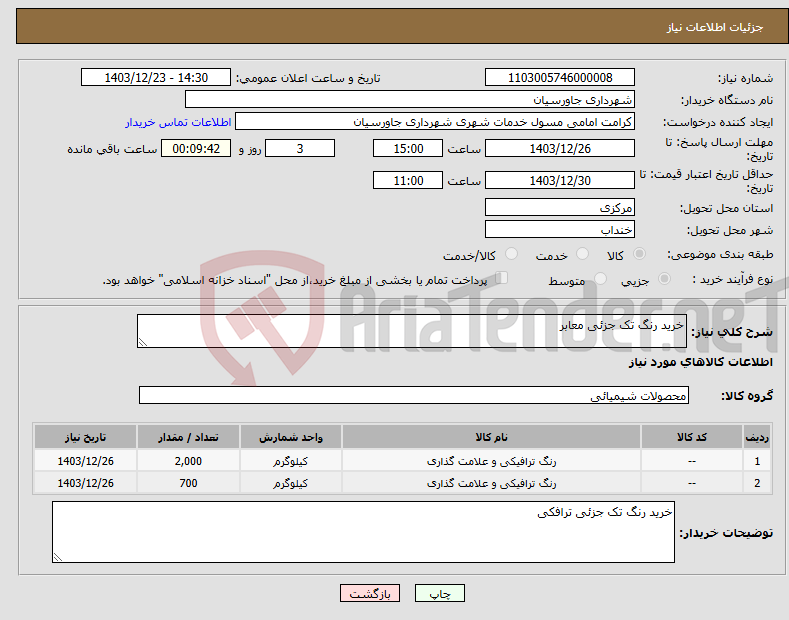Choose the جزیی purchase type radio
The height and width of the screenshot is (620, 789).
pyautogui.click(x=664, y=278)
